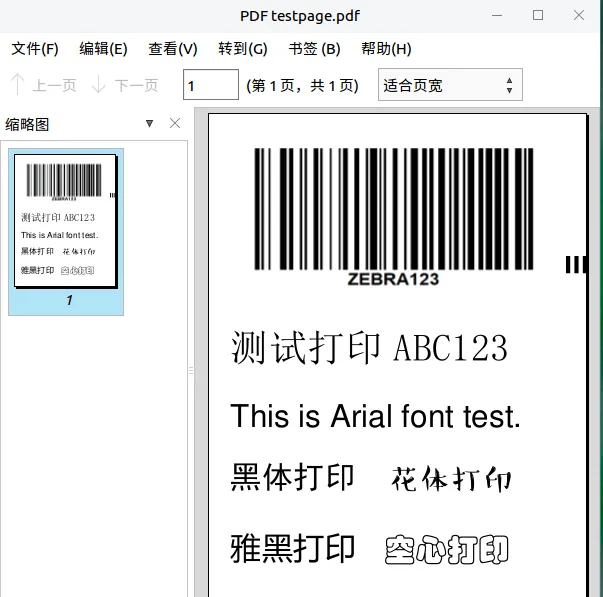This screenshot has width=603, height=597.
Task: Select the page 1 thumbnail in sidebar
Action: pyautogui.click(x=66, y=223)
